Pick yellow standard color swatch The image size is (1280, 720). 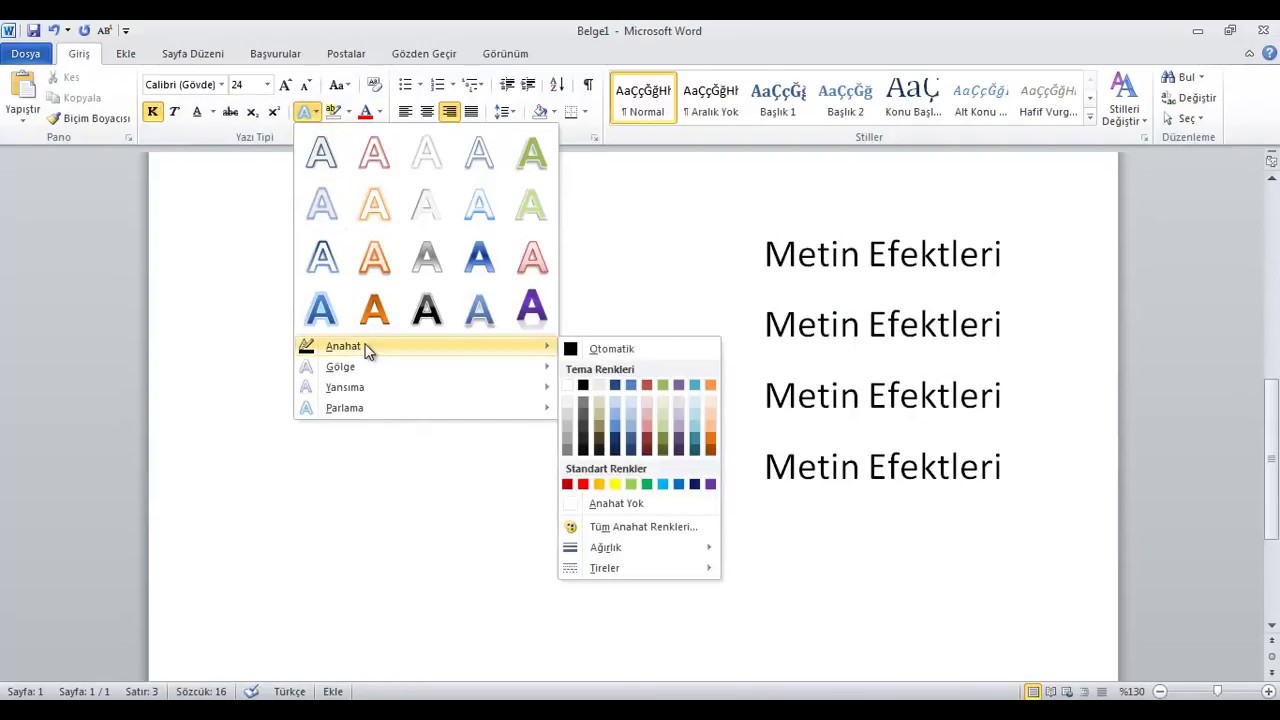(x=615, y=484)
